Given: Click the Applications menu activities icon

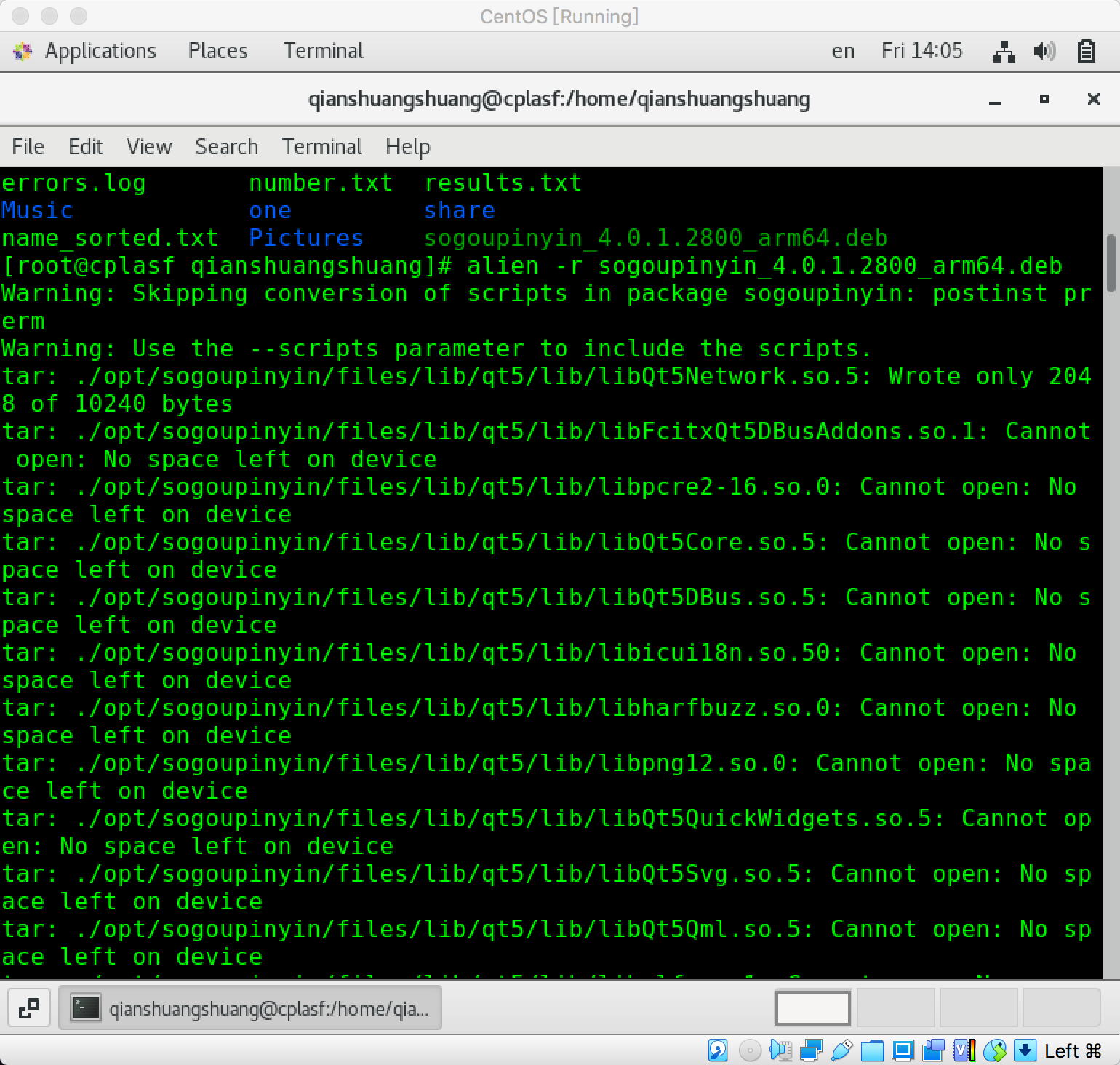Looking at the screenshot, I should click(x=23, y=51).
